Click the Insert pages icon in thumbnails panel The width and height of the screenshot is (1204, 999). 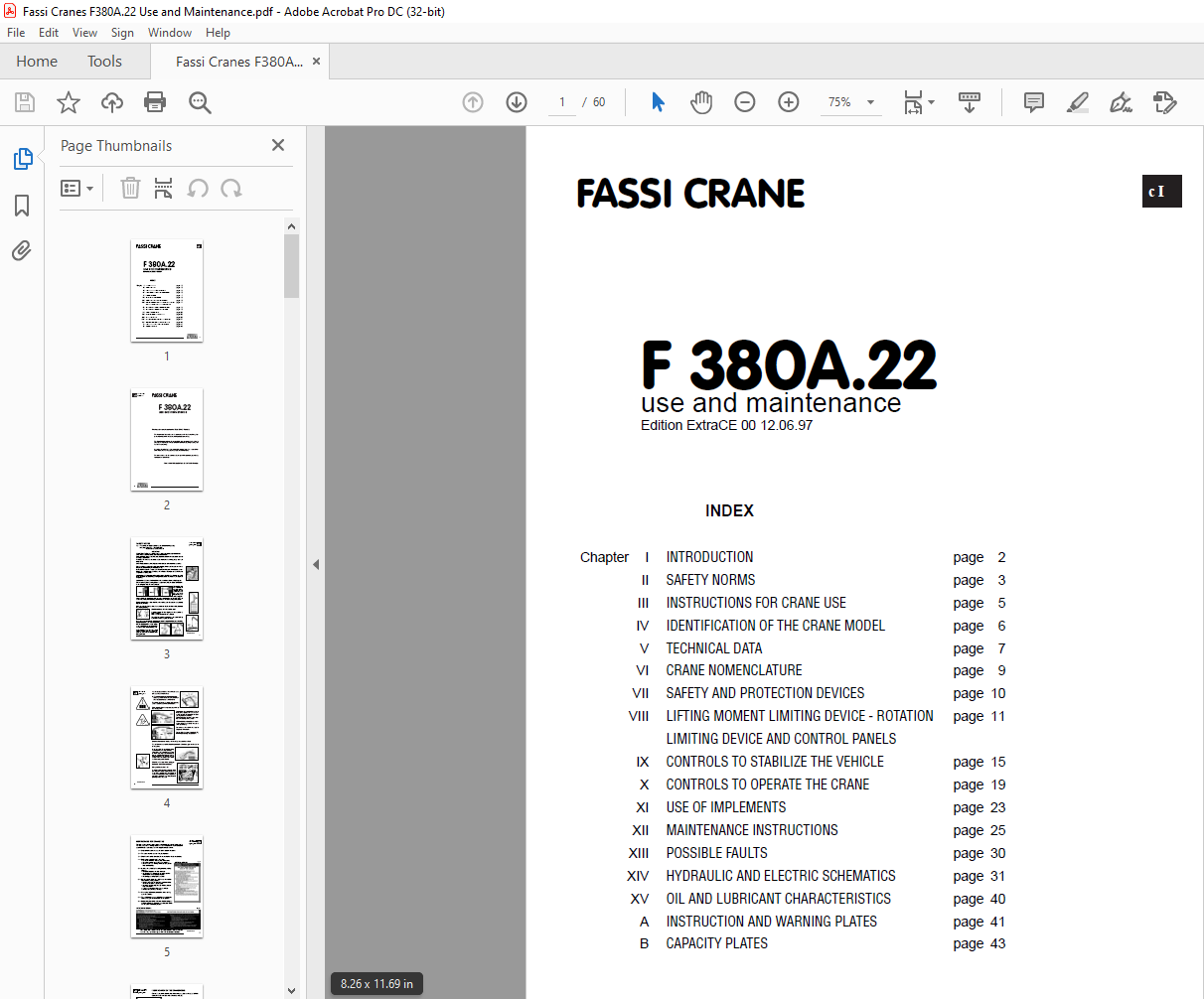point(164,188)
